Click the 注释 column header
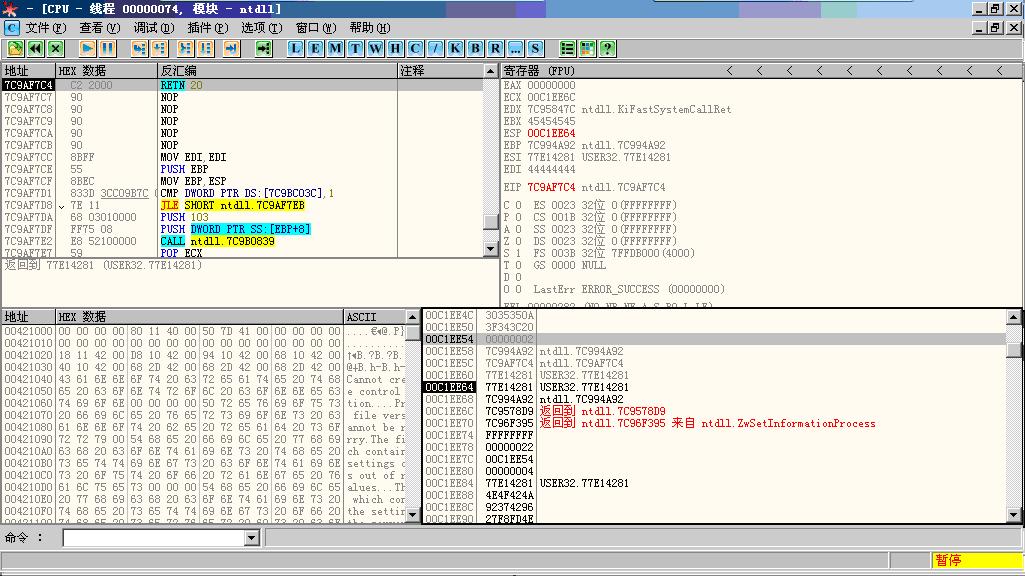This screenshot has width=1025, height=576. (x=441, y=71)
